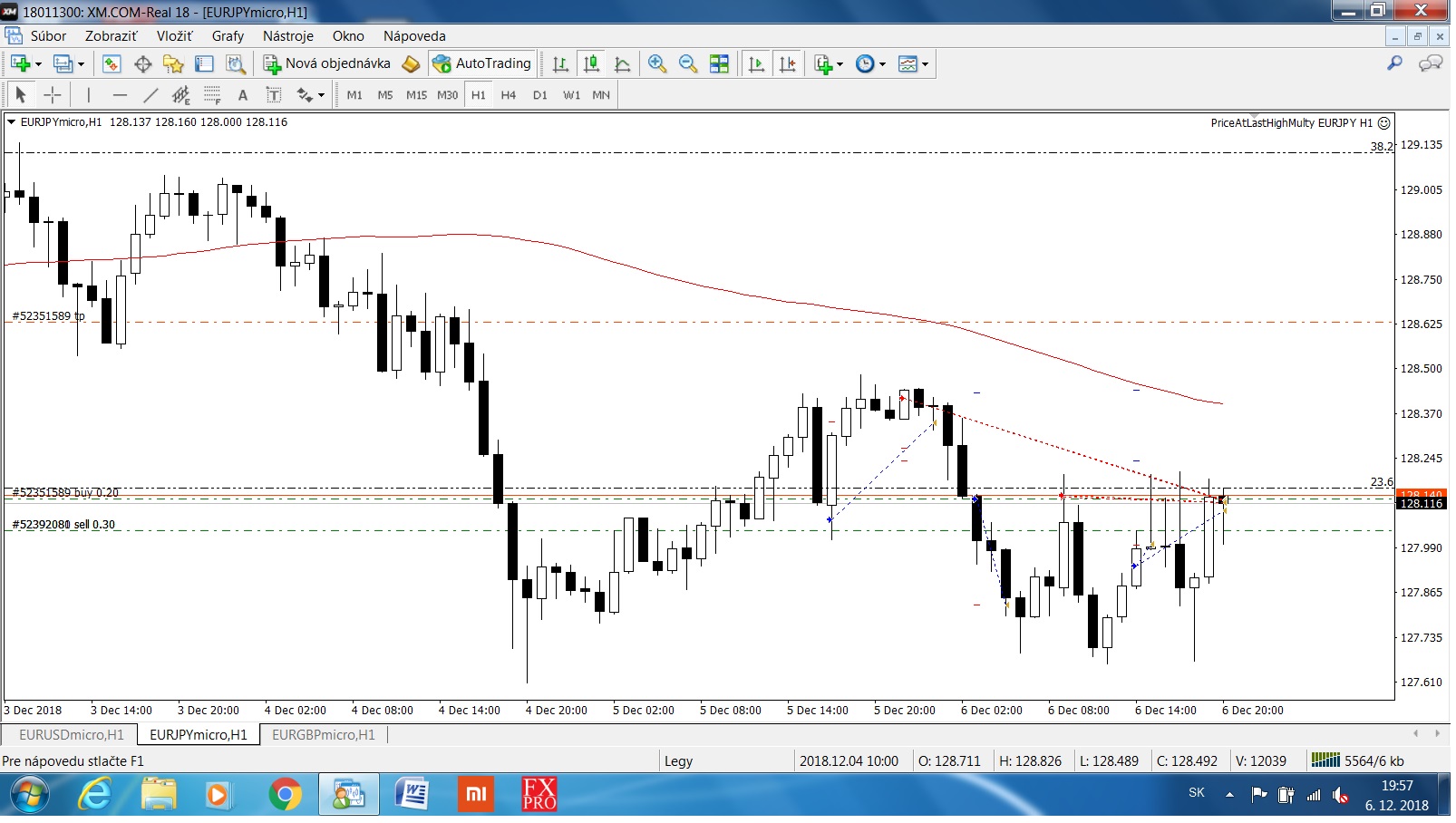Expand the indicators list dropdown arrow
The height and width of the screenshot is (823, 1456).
840,63
